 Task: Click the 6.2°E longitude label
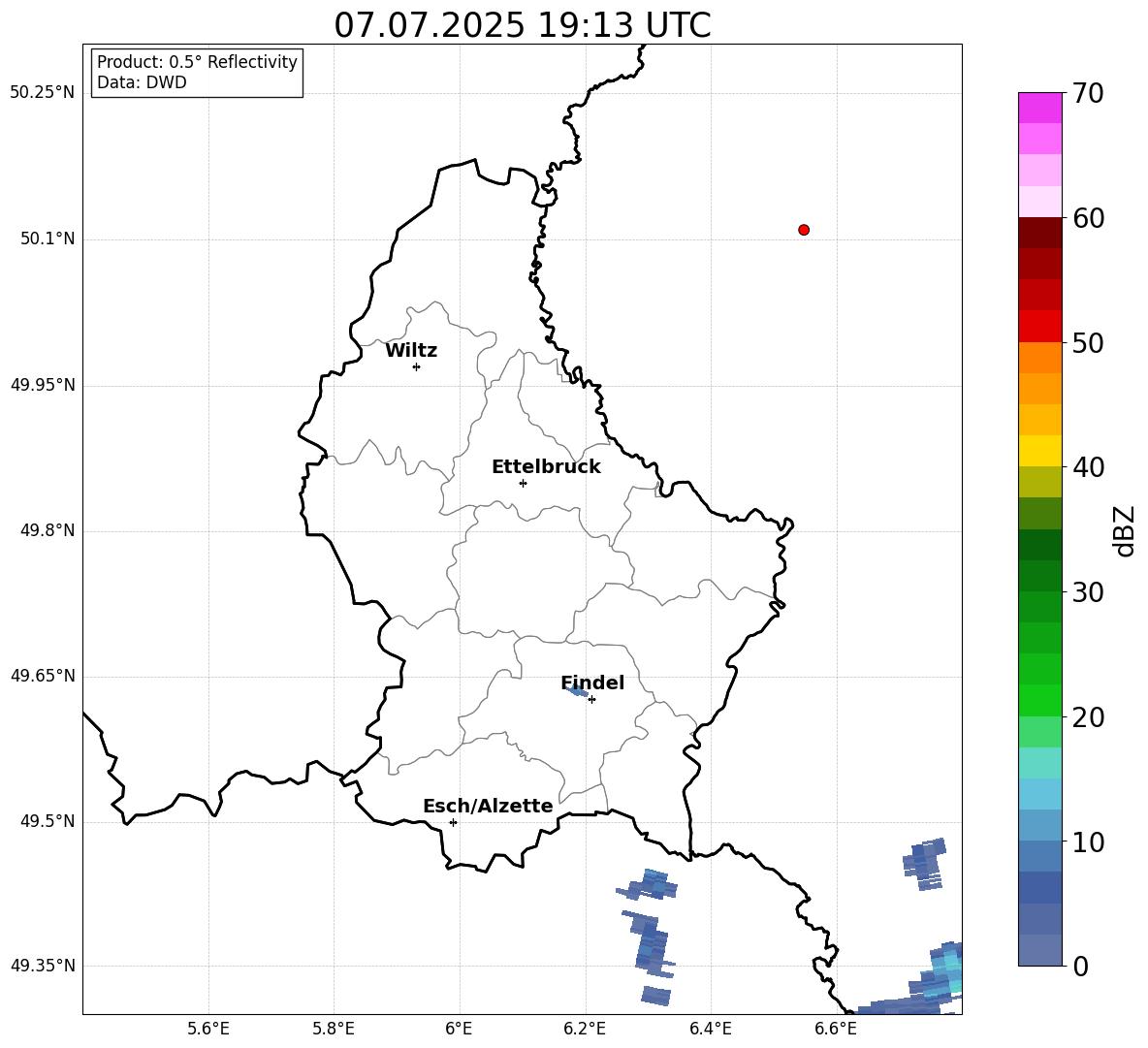pos(585,1029)
